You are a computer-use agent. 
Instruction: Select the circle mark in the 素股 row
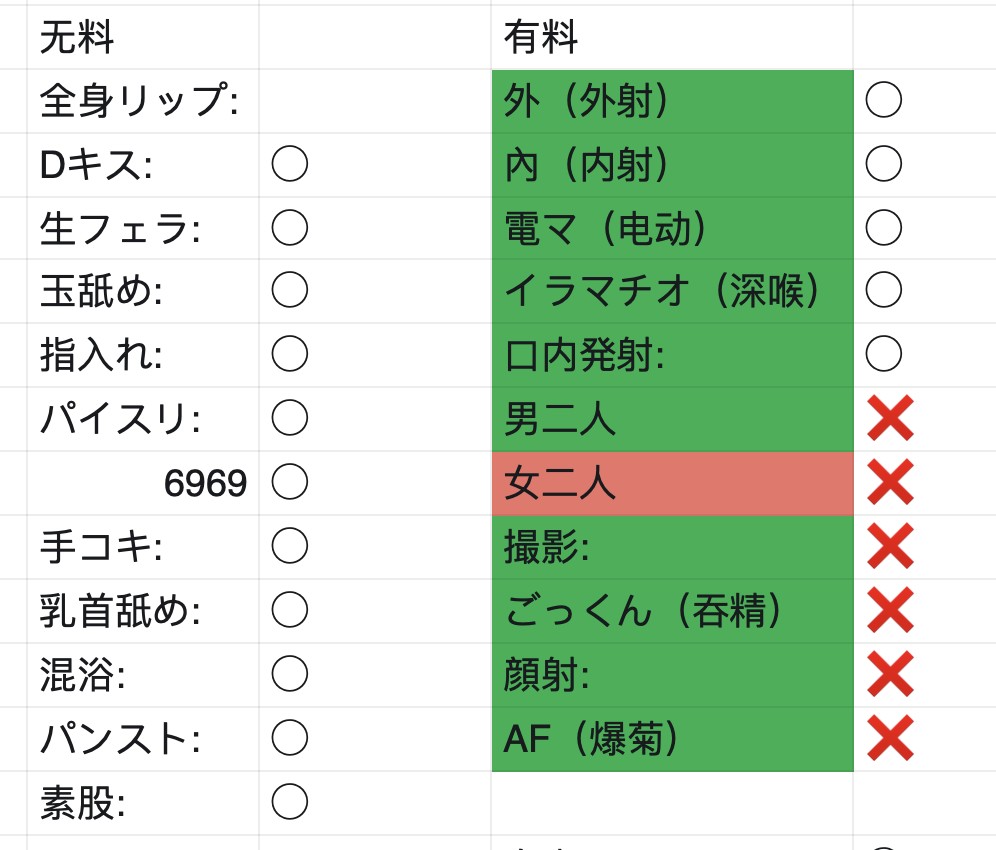coord(290,802)
